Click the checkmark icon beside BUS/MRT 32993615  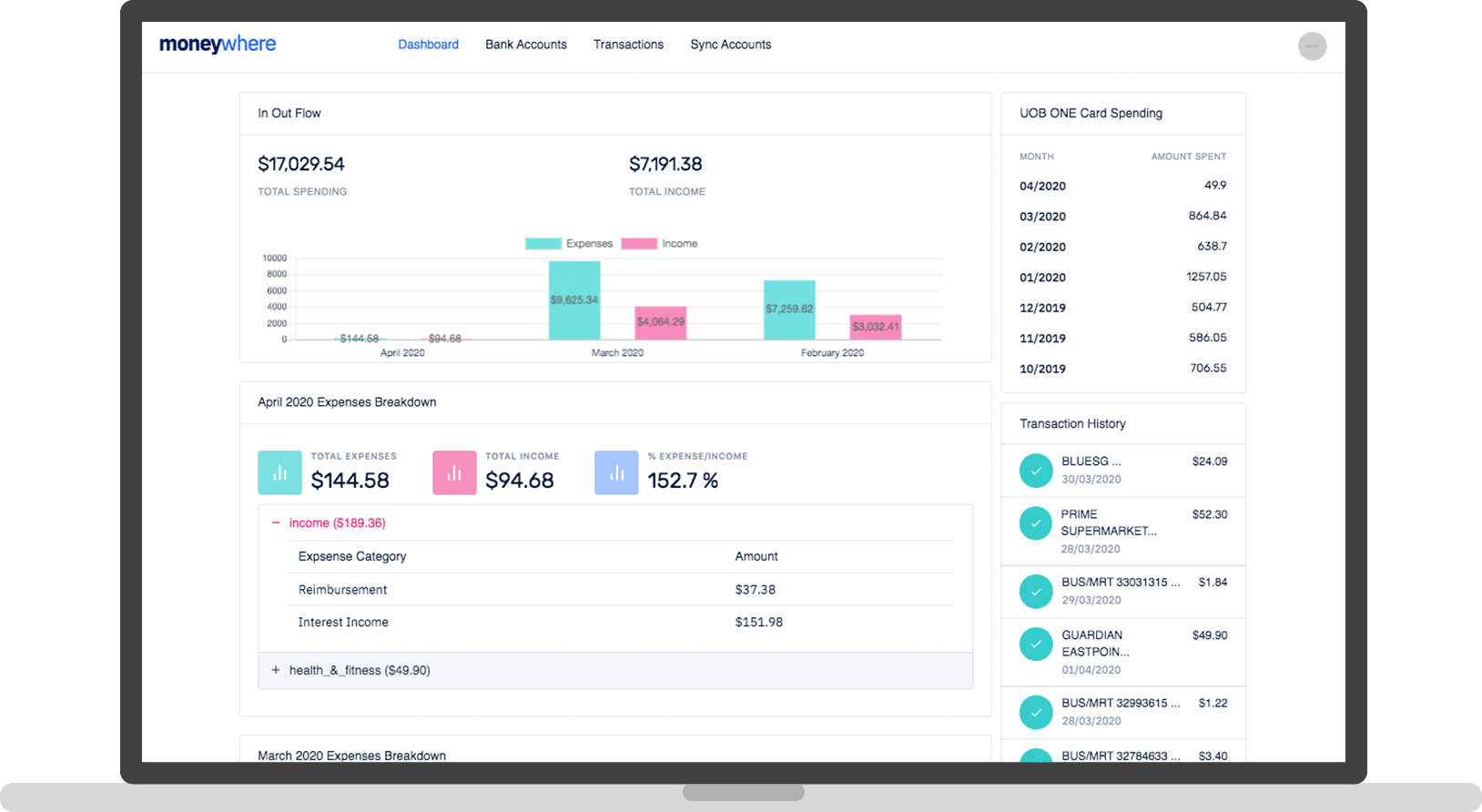click(x=1036, y=712)
